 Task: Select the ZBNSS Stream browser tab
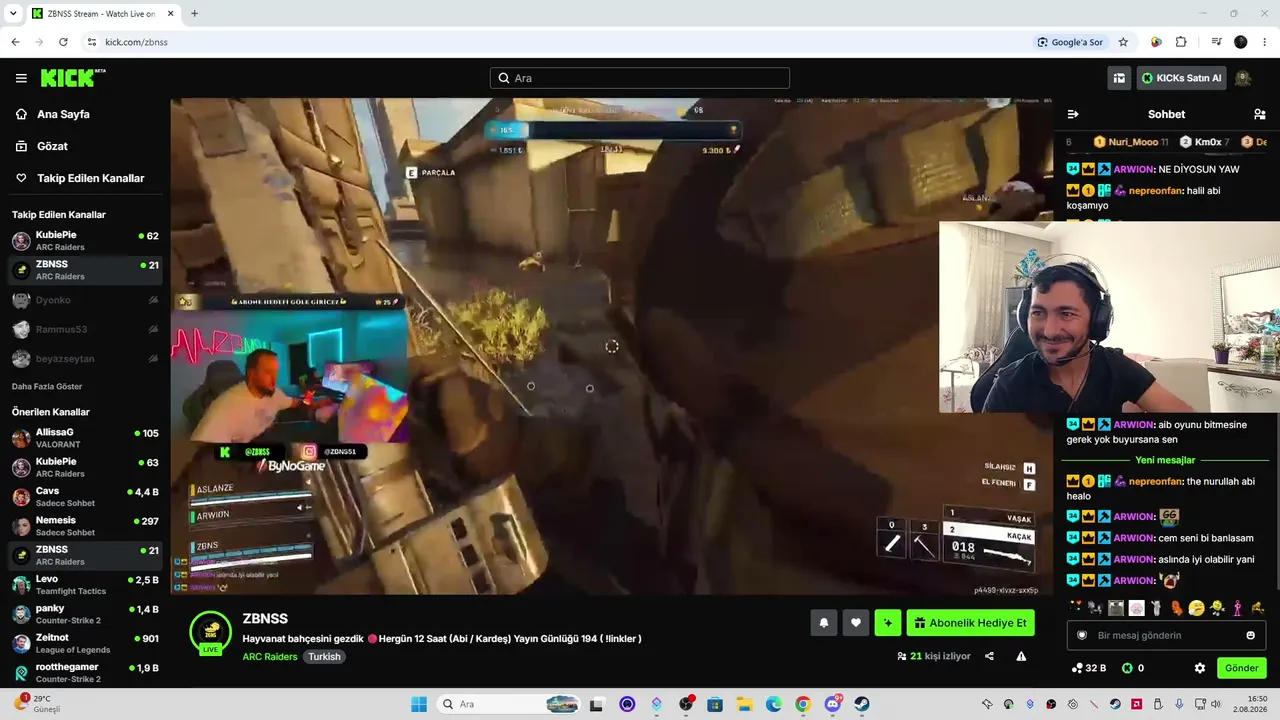click(x=103, y=14)
